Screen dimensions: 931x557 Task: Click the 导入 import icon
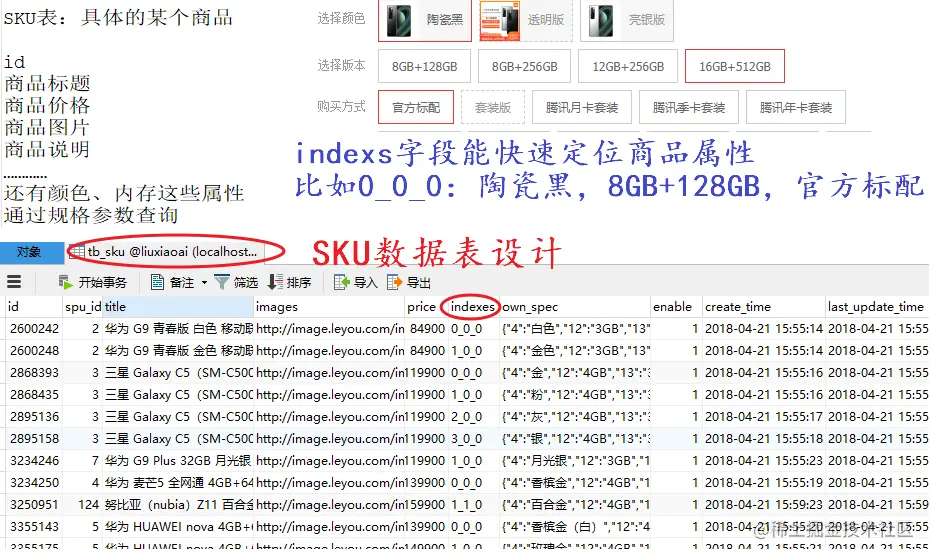[341, 283]
